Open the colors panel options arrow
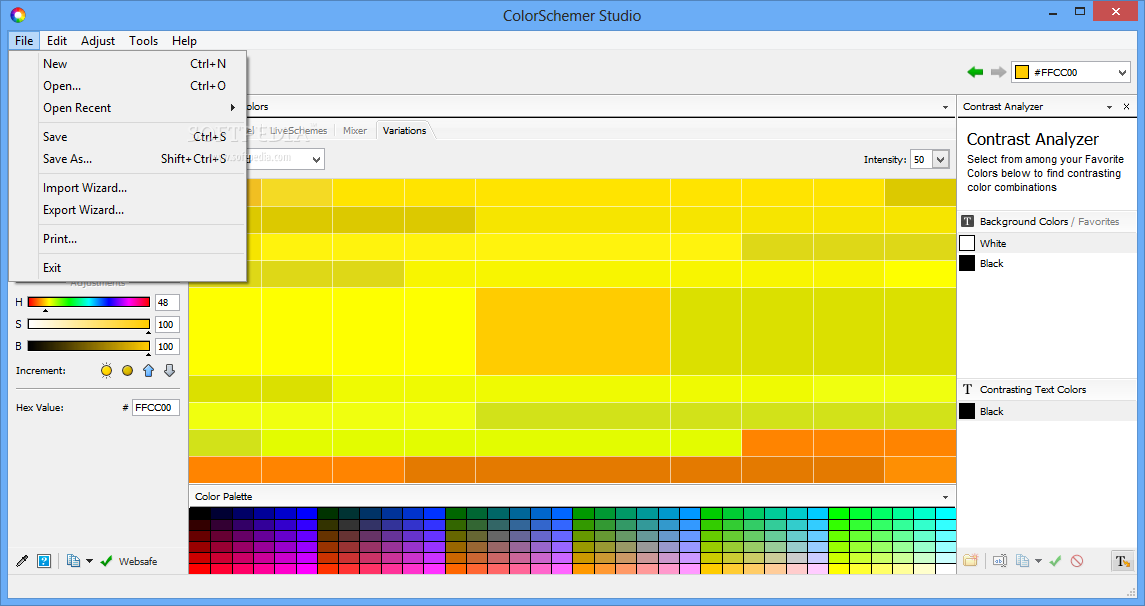 pos(946,107)
